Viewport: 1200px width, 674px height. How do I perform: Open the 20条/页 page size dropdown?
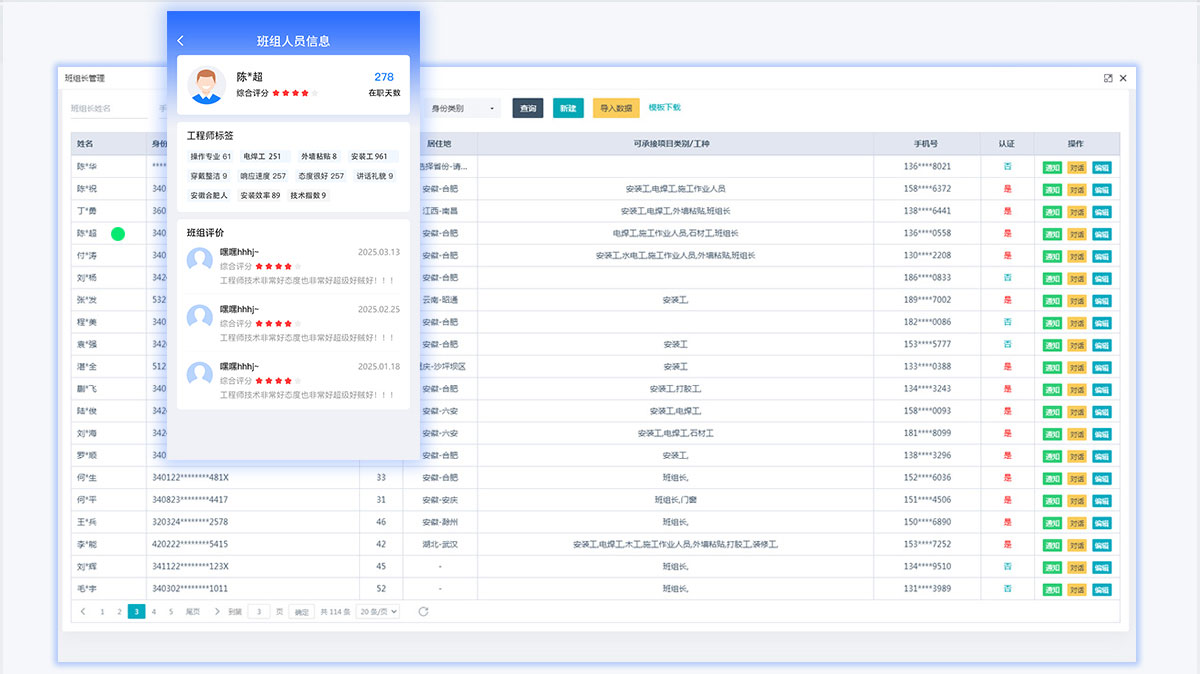376,611
